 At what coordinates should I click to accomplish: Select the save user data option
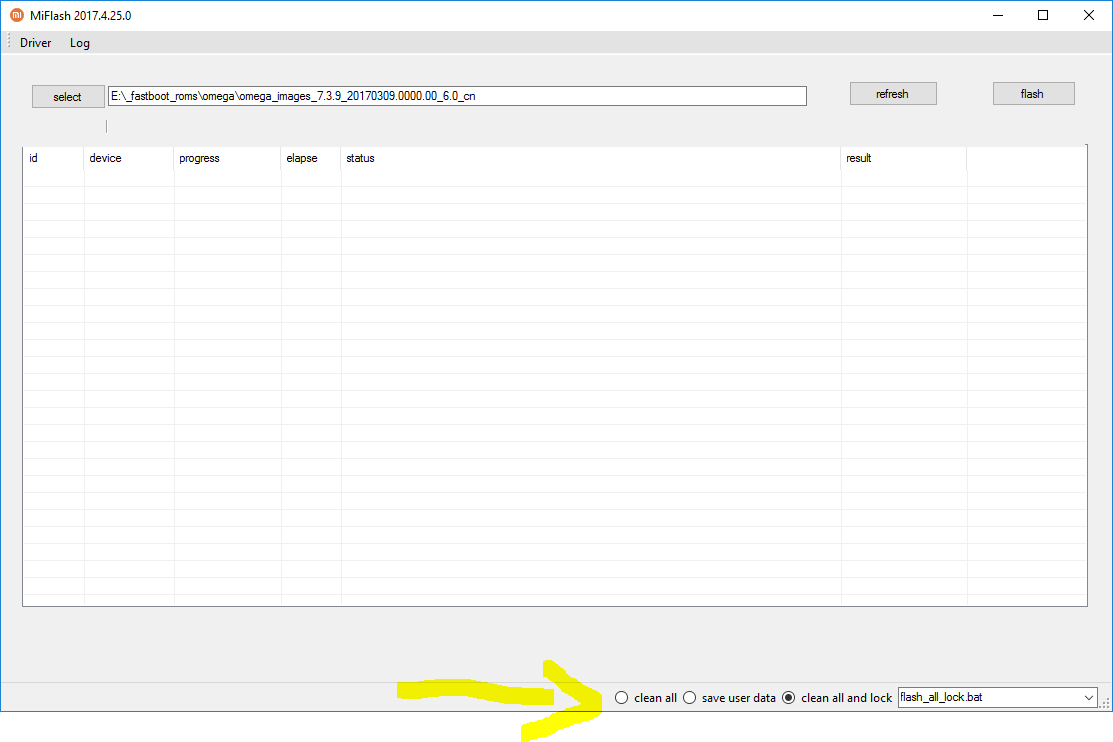[729, 698]
